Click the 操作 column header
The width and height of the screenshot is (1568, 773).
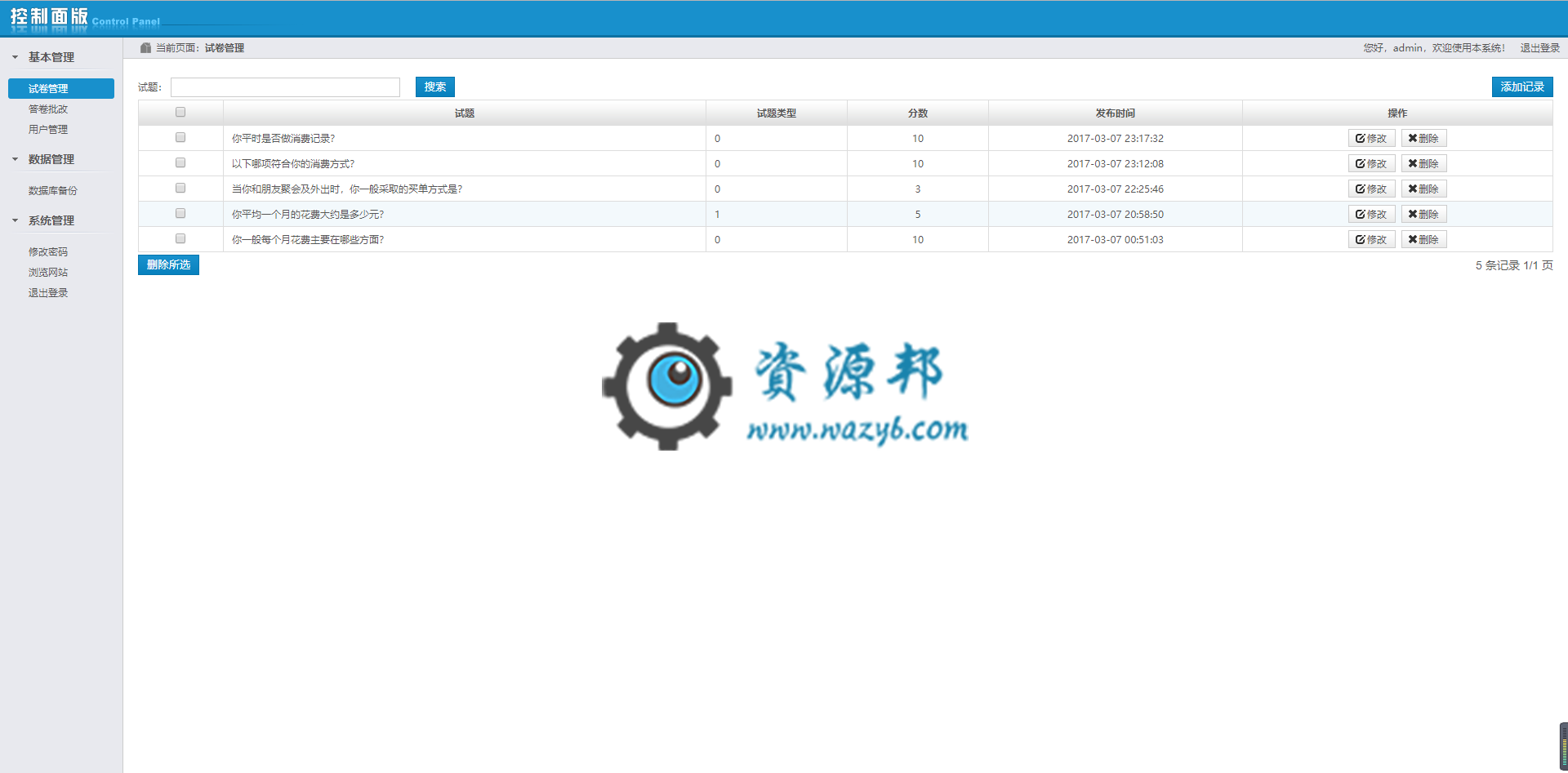[1397, 113]
